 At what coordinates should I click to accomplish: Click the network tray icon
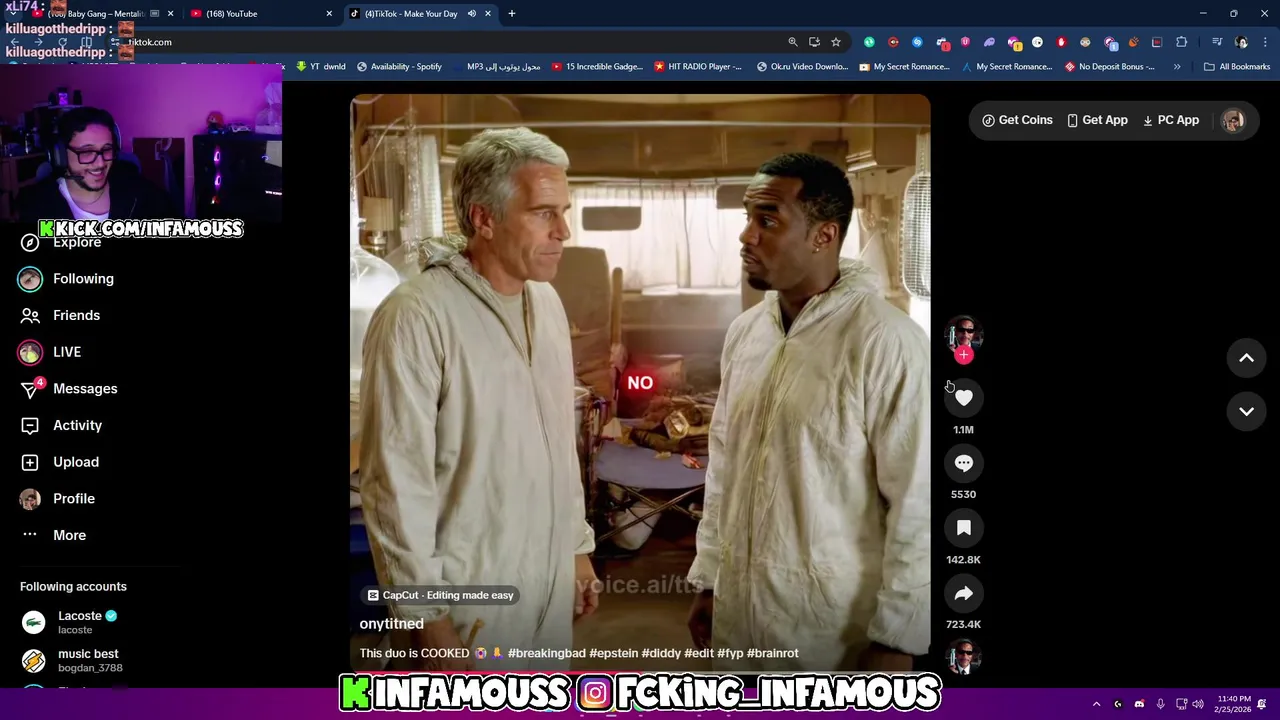[1181, 704]
